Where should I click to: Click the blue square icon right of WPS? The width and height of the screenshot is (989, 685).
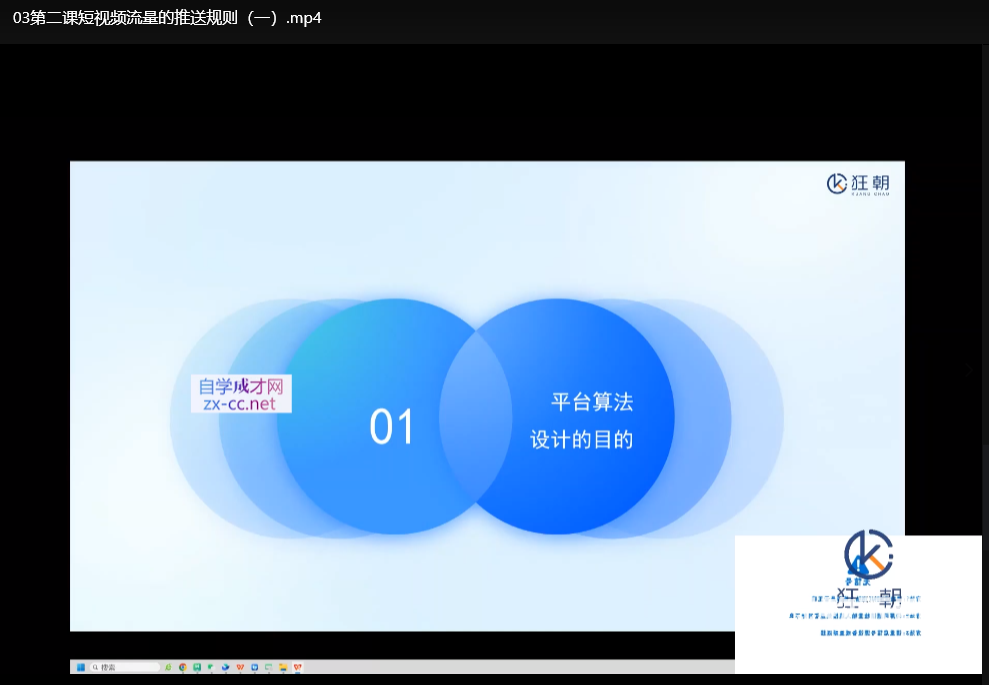255,667
